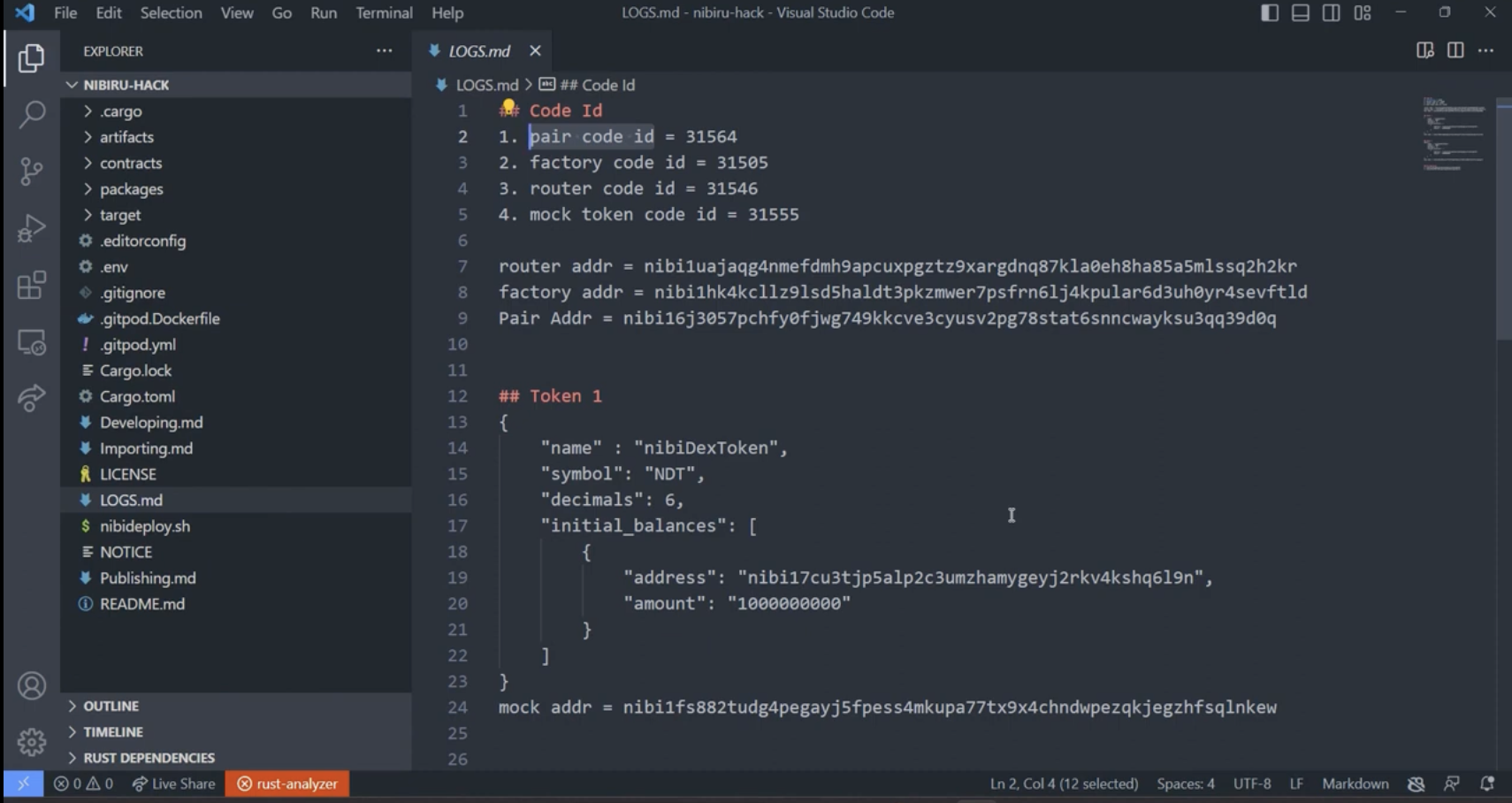Show errors and warnings problems count

coord(84,784)
